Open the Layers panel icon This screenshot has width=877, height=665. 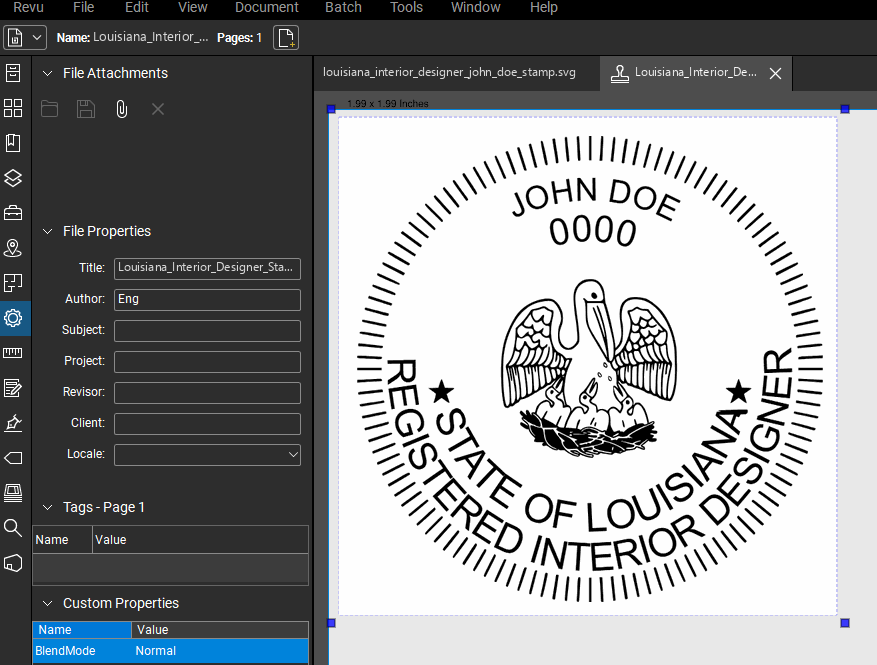click(x=13, y=178)
